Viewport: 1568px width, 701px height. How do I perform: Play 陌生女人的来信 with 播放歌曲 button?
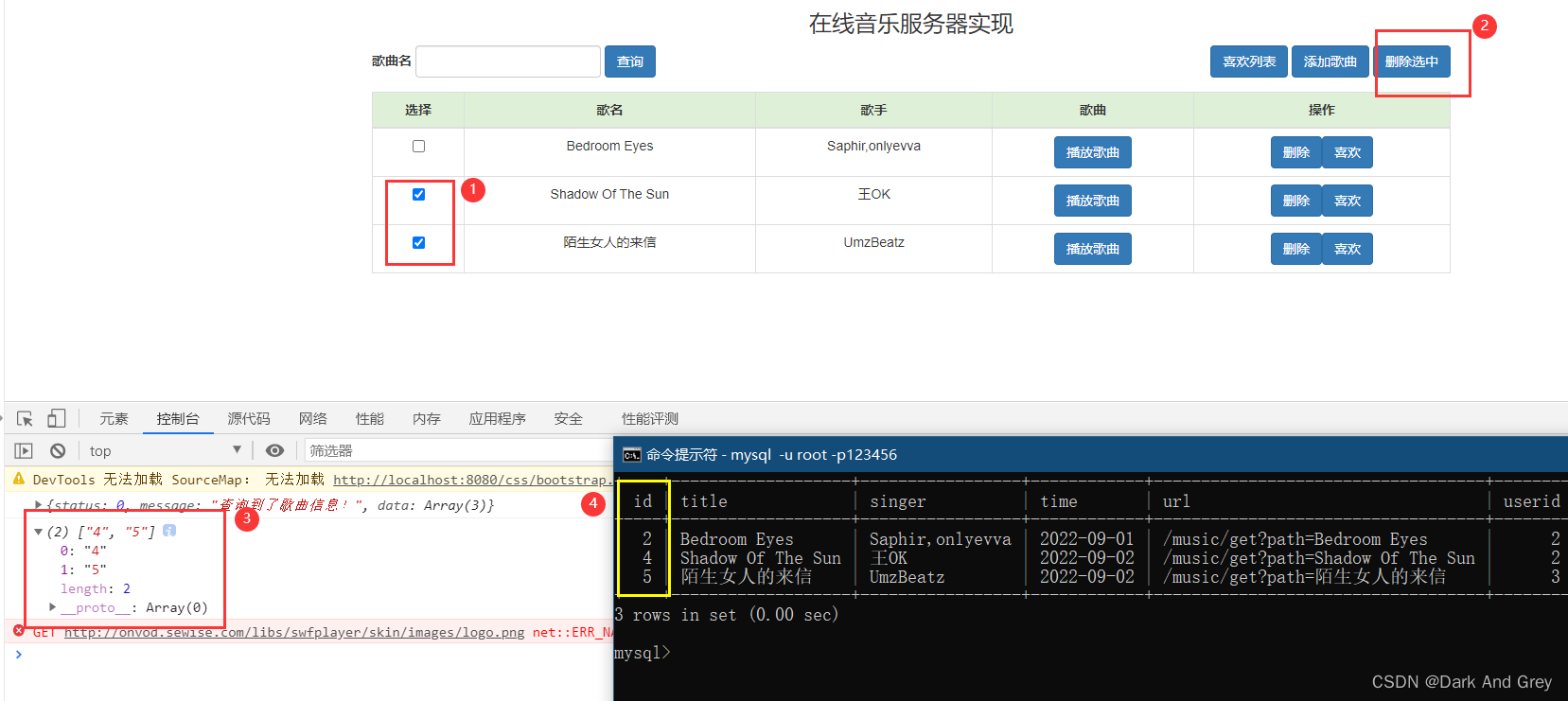point(1093,249)
